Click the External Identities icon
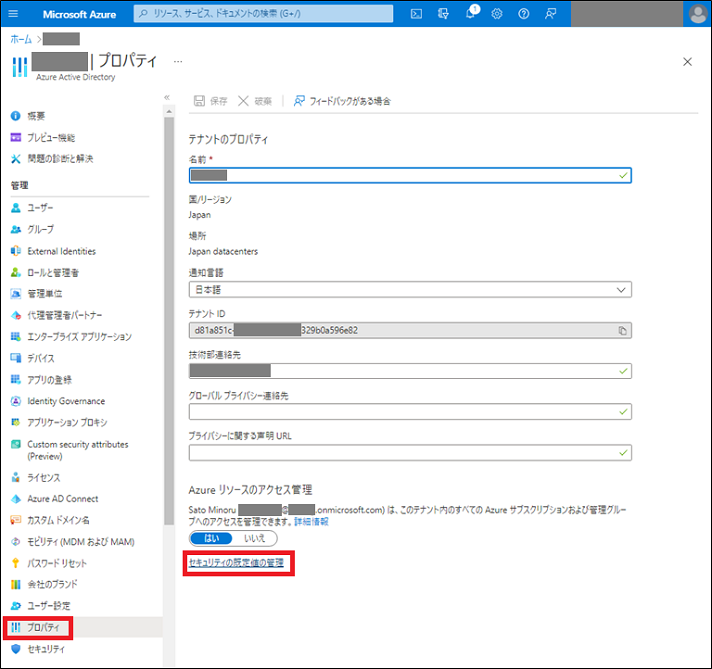This screenshot has height=669, width=712. [x=15, y=251]
